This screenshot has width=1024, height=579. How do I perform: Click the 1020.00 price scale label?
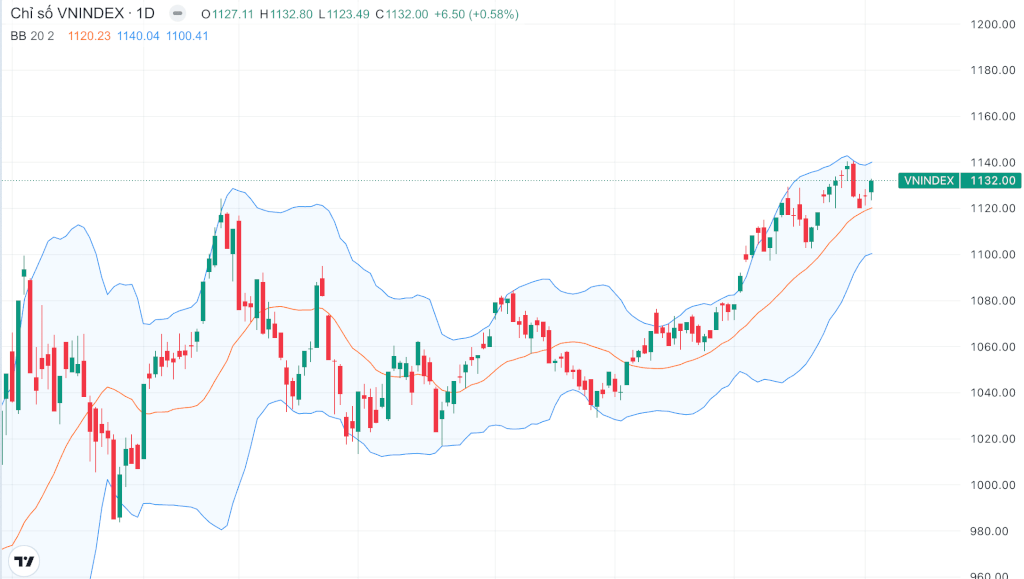click(x=993, y=439)
